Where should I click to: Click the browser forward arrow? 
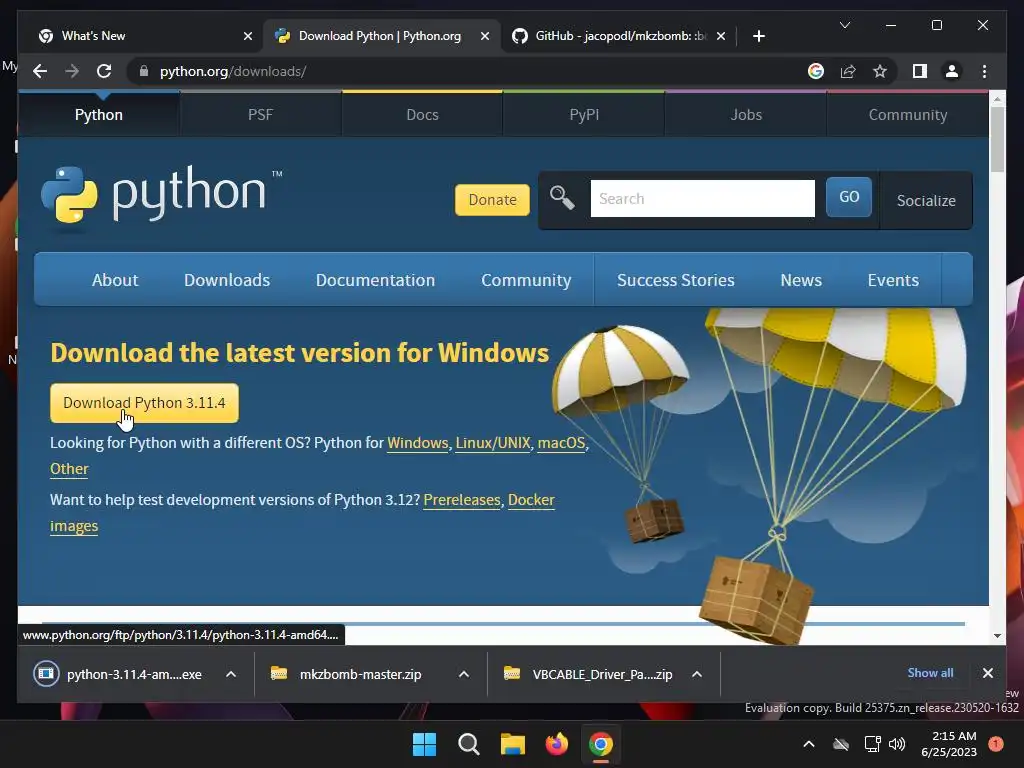72,71
